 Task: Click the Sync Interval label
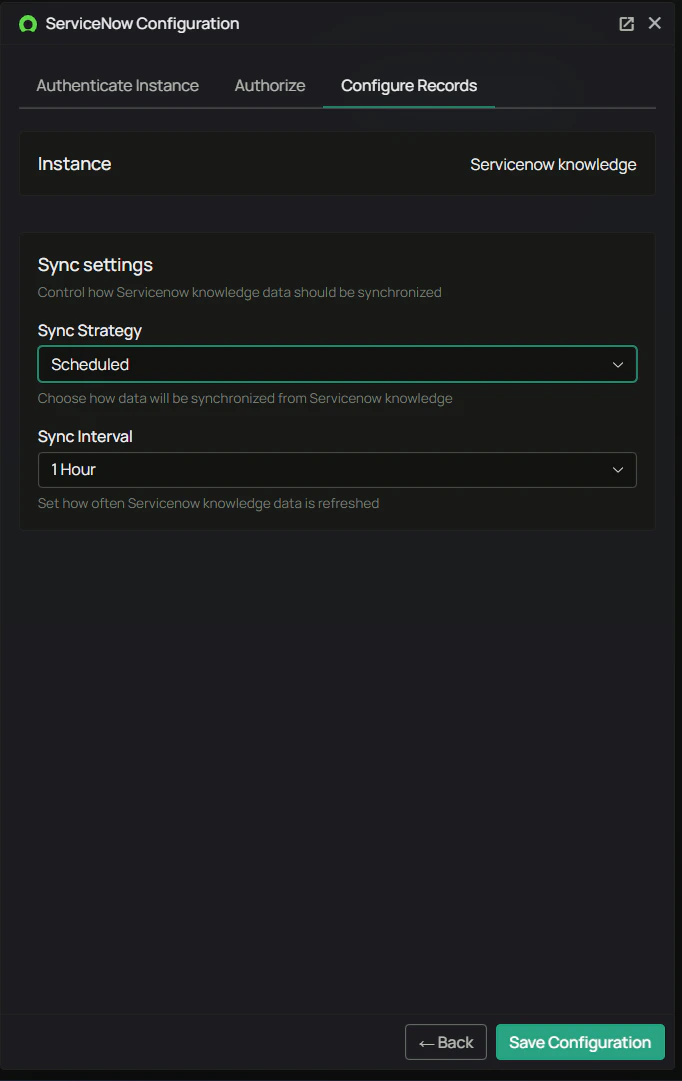coord(85,436)
